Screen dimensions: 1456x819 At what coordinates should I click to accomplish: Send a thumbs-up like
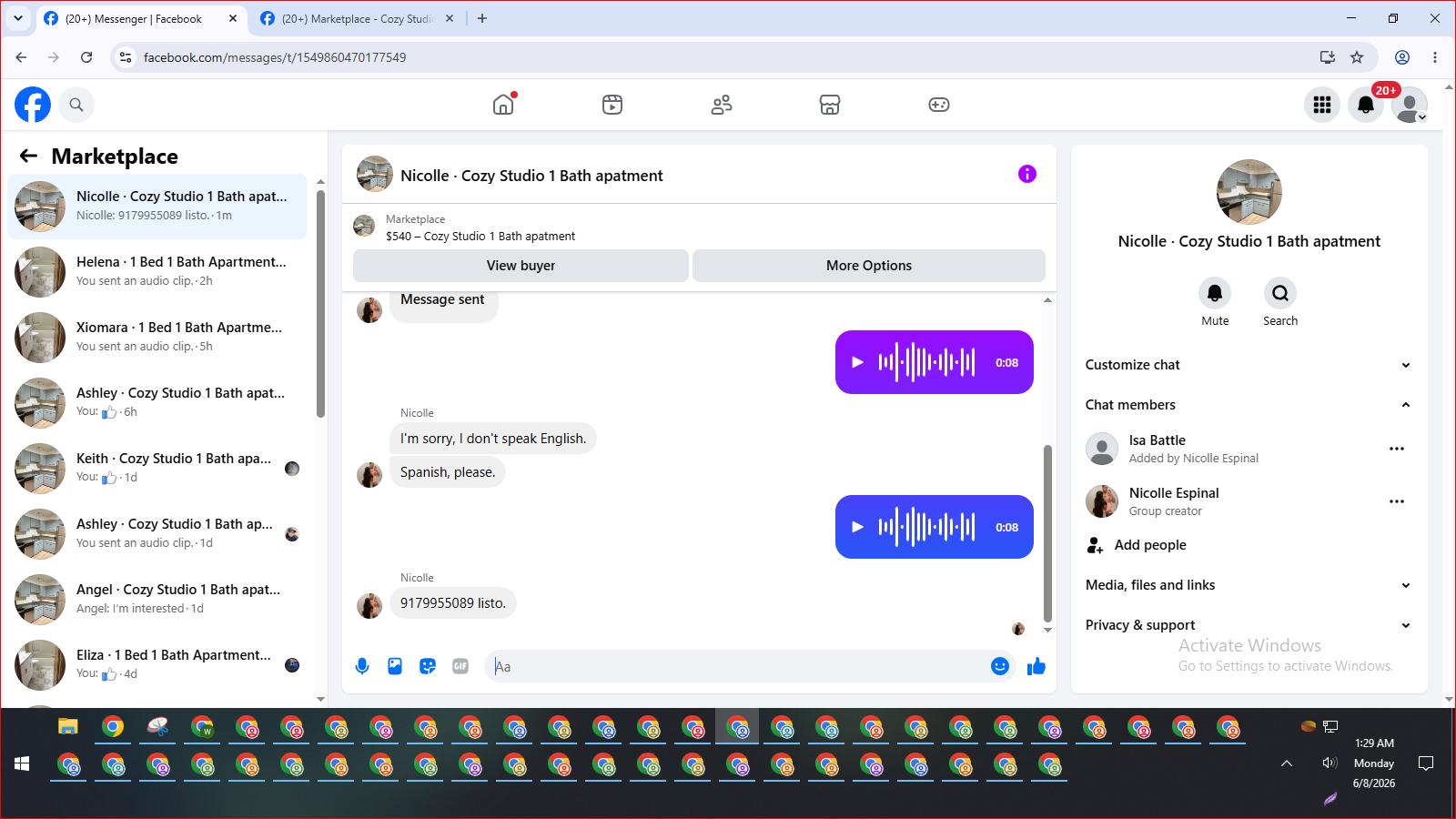1036,666
